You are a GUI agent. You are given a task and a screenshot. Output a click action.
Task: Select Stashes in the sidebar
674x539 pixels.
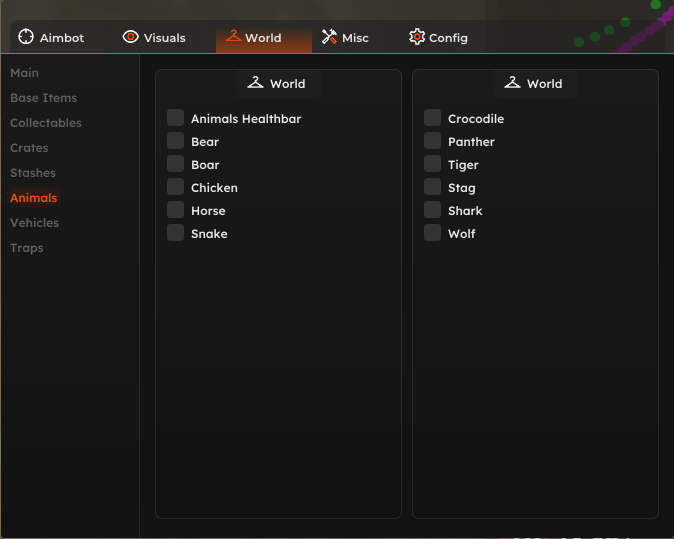coord(33,173)
